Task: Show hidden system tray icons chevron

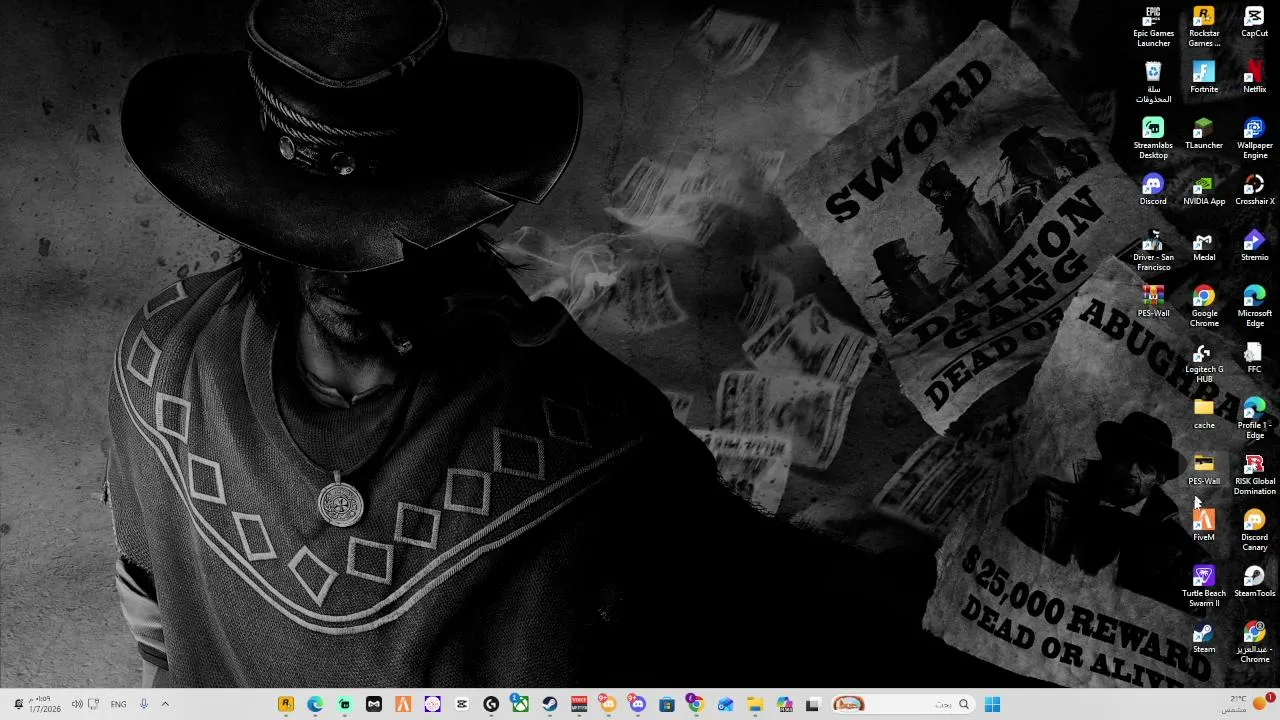Action: click(165, 704)
